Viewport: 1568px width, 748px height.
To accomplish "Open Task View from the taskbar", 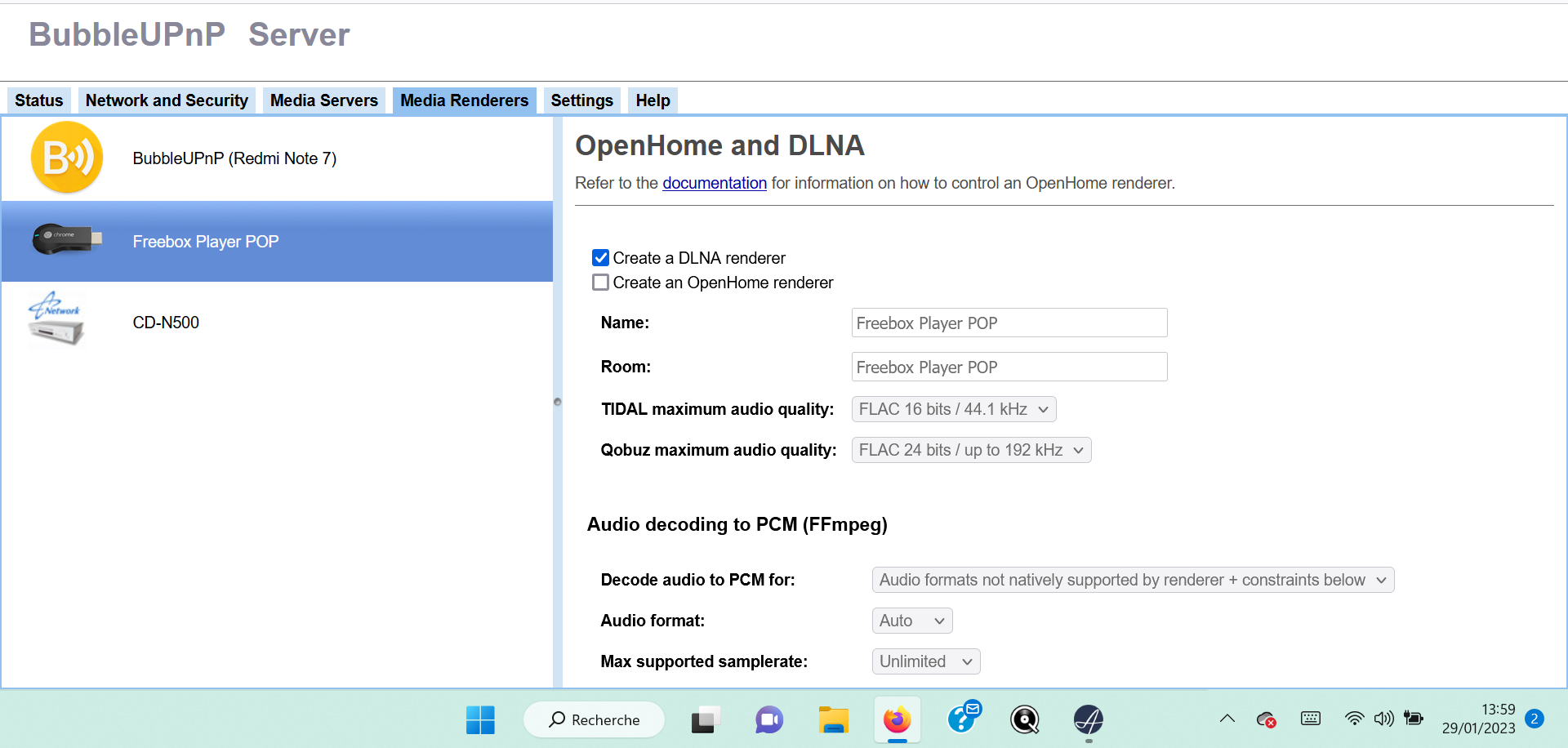I will pos(706,719).
